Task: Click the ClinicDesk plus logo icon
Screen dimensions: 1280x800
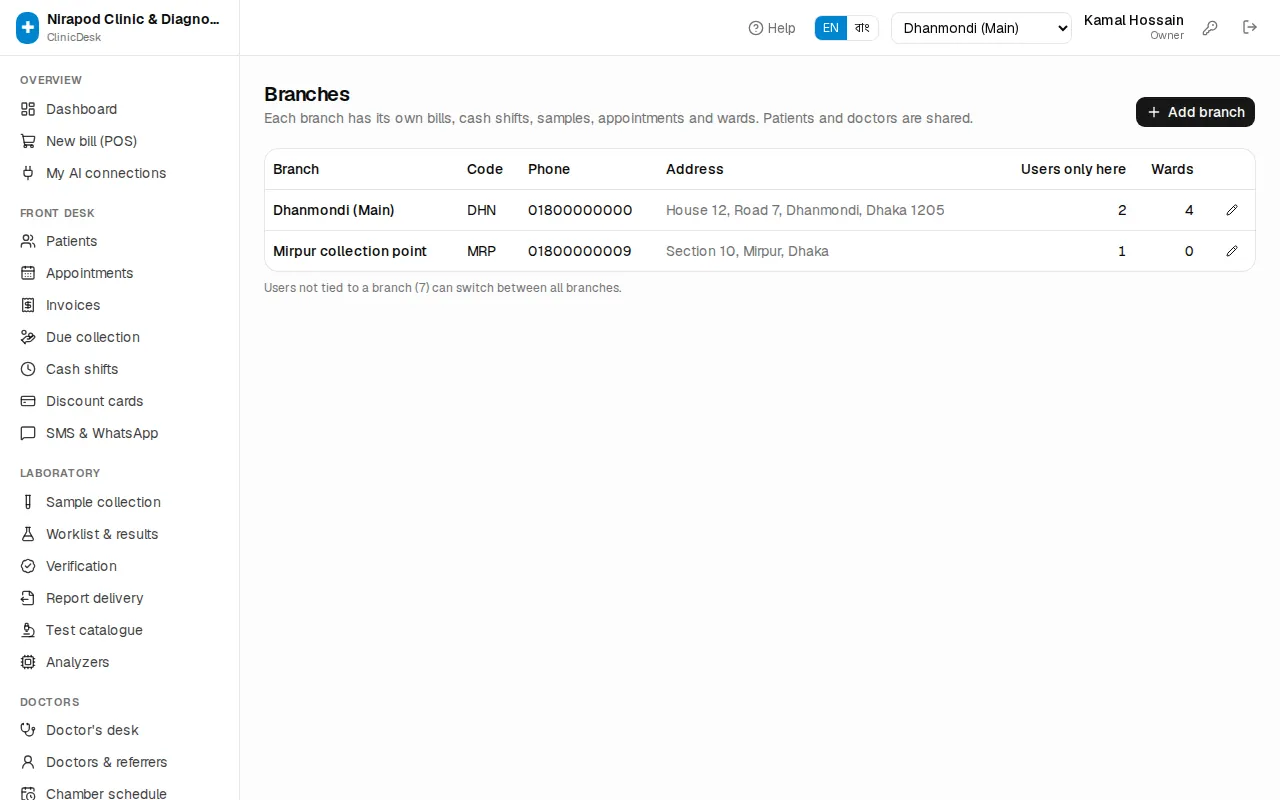Action: coord(28,28)
